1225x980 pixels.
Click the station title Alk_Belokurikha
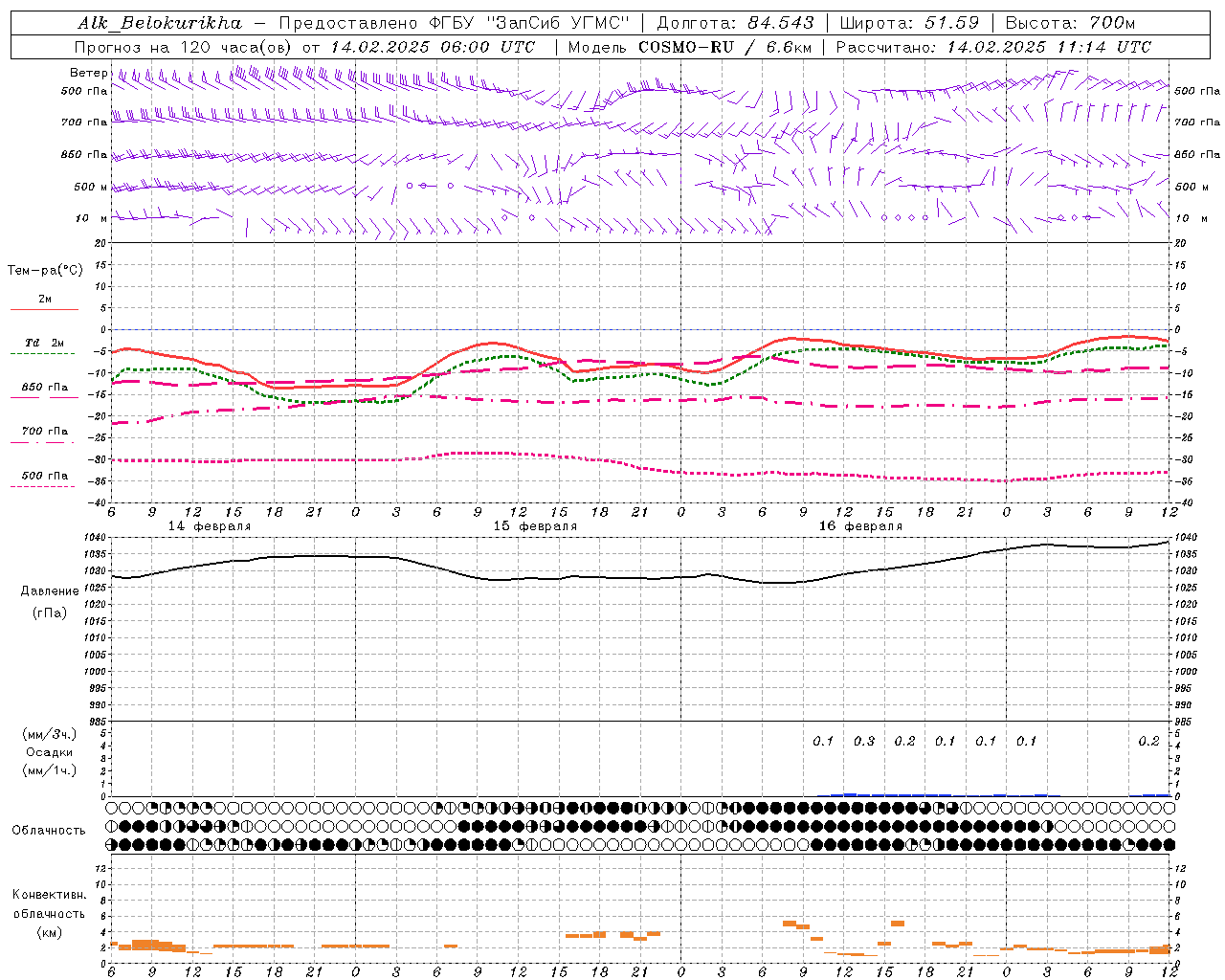tap(160, 23)
